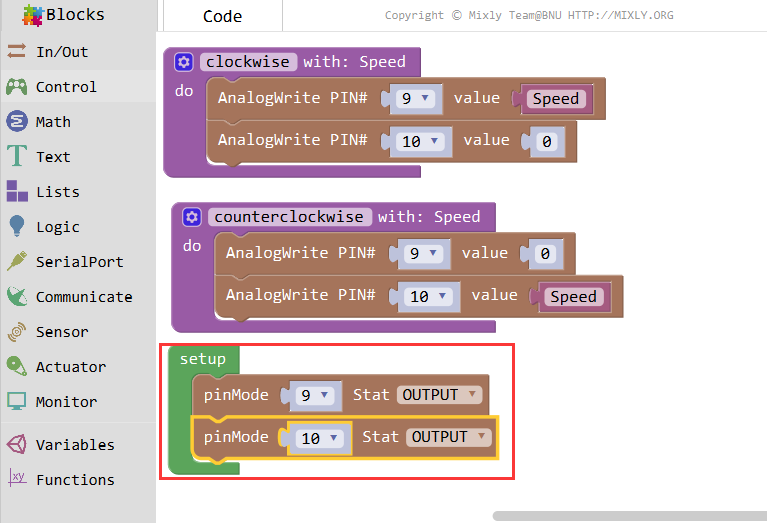This screenshot has height=523, width=767.
Task: Click the Monitor screen icon
Action: tap(17, 401)
